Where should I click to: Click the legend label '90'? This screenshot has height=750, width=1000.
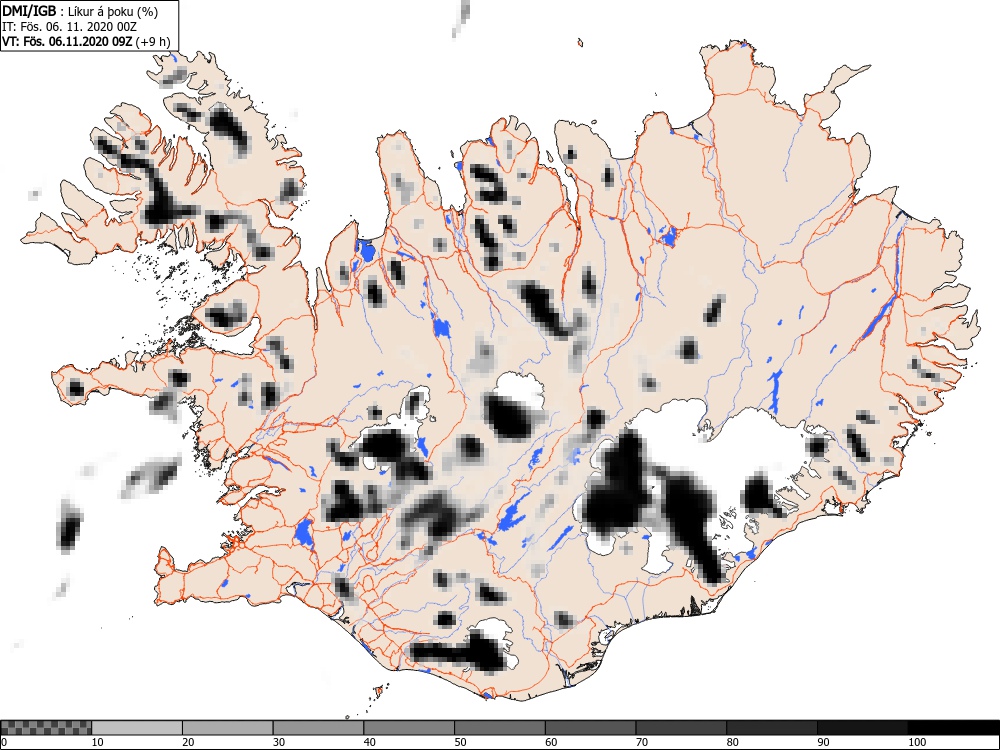coord(823,742)
